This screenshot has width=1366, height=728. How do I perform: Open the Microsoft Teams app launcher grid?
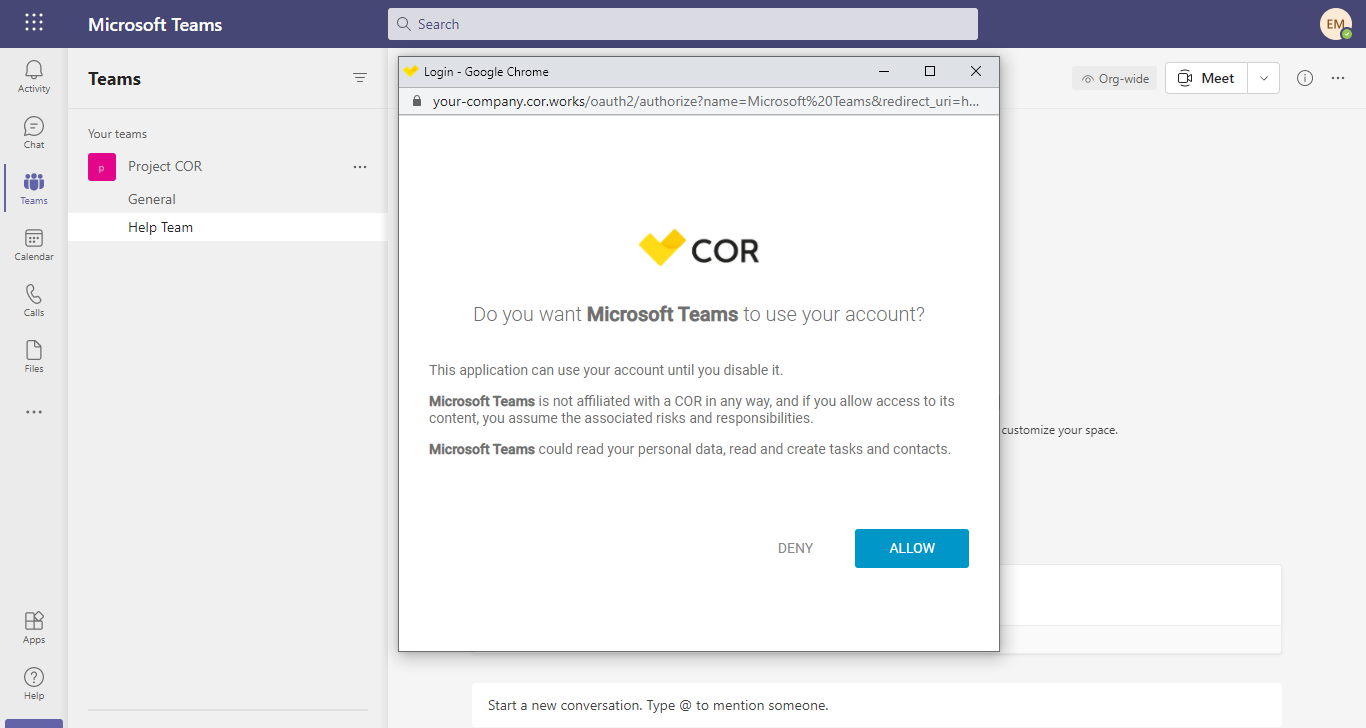click(x=34, y=23)
